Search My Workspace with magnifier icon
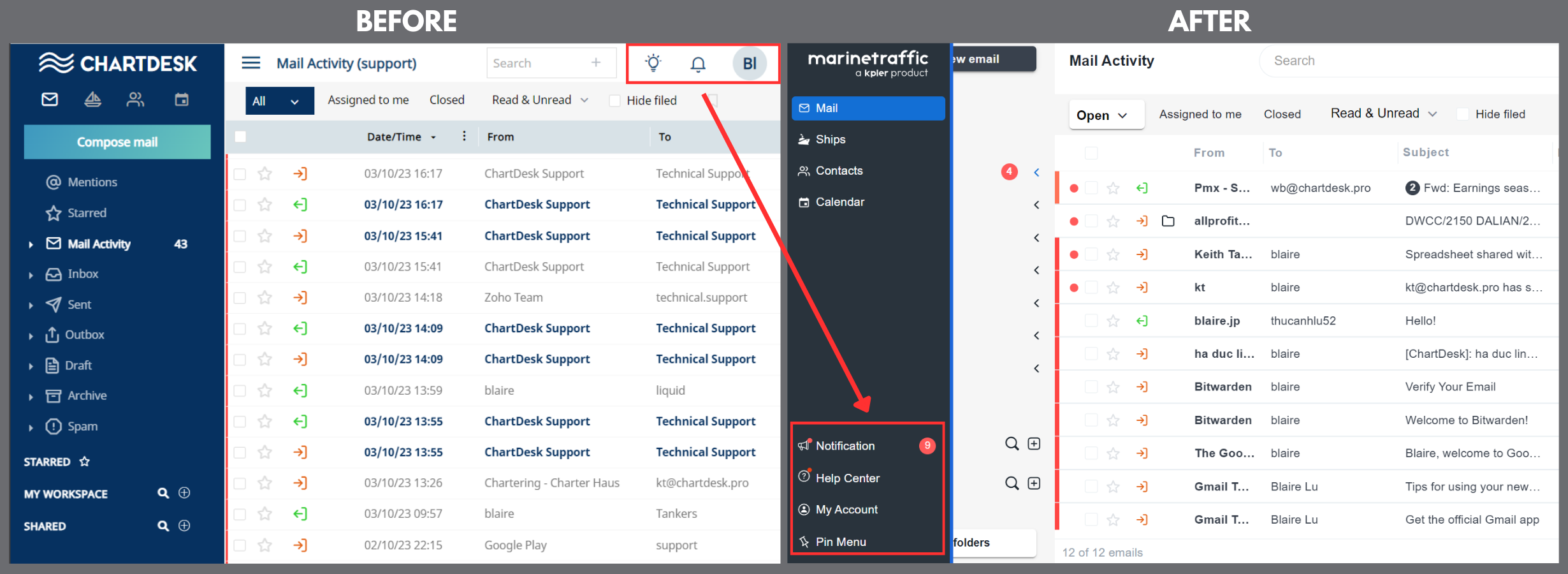Screen dimensions: 1568x574 pos(163,493)
